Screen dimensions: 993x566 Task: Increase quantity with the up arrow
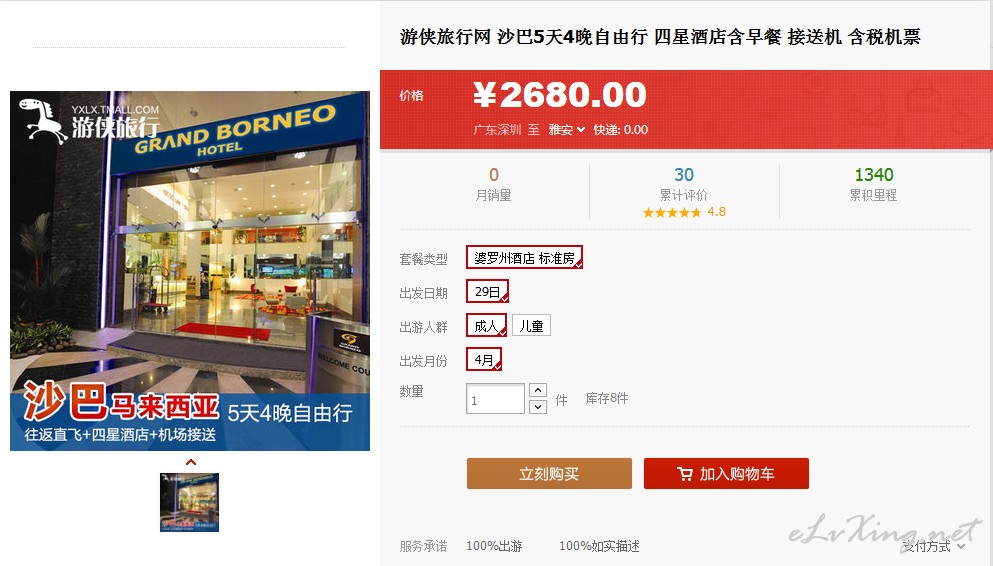tap(538, 390)
